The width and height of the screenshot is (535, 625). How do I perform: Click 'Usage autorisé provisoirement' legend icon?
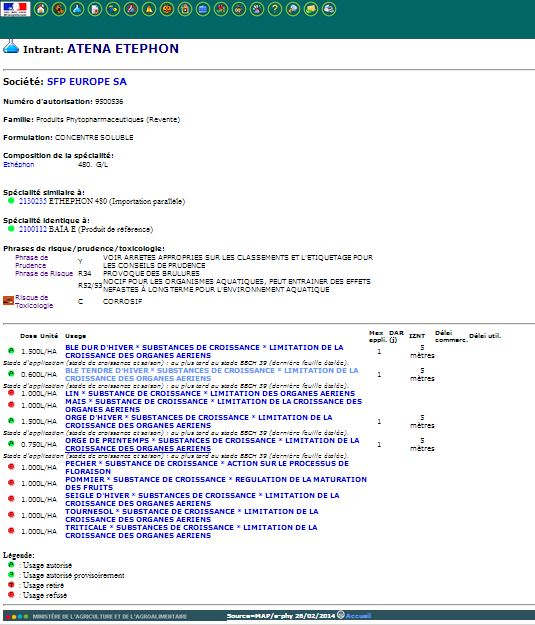[11, 574]
